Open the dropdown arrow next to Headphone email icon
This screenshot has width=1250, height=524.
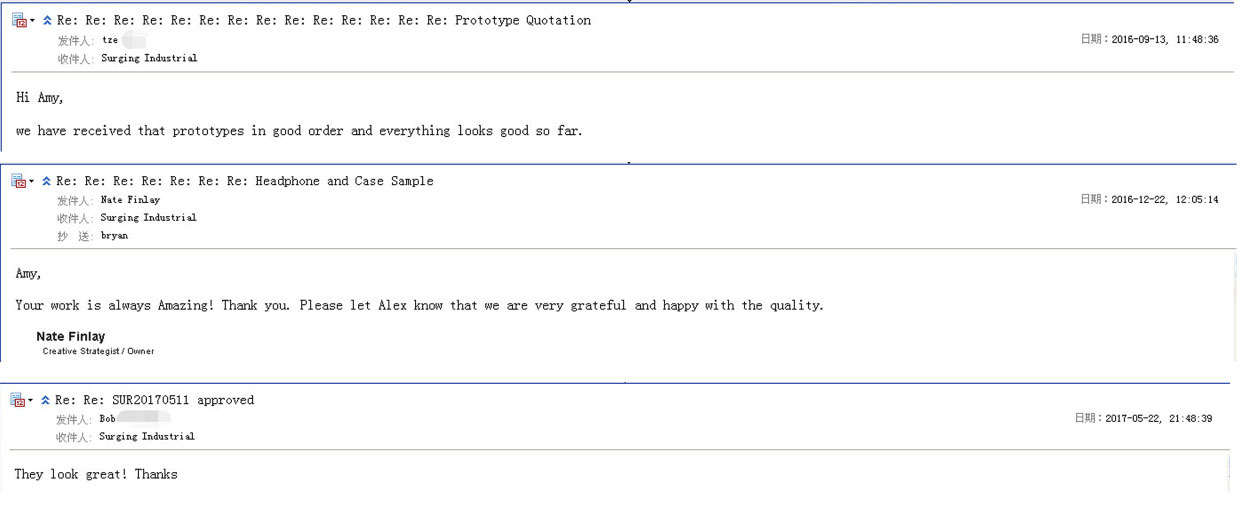pyautogui.click(x=32, y=182)
